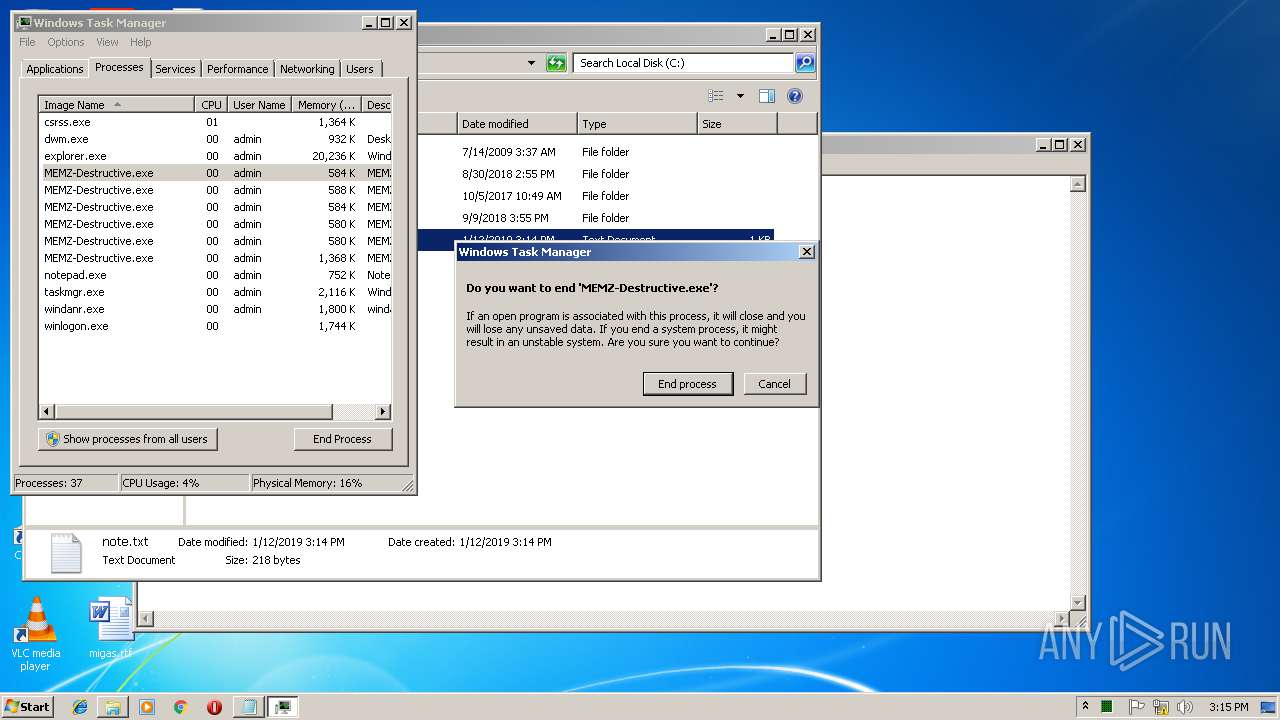Click Task Manager CPU meter tray icon
The height and width of the screenshot is (720, 1280).
click(1107, 707)
